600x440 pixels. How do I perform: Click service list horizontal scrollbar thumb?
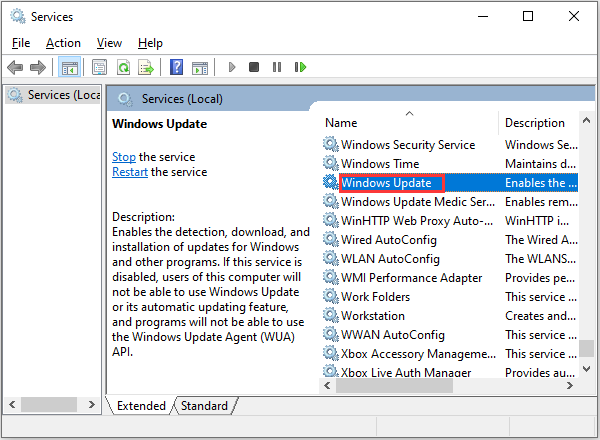(395, 385)
